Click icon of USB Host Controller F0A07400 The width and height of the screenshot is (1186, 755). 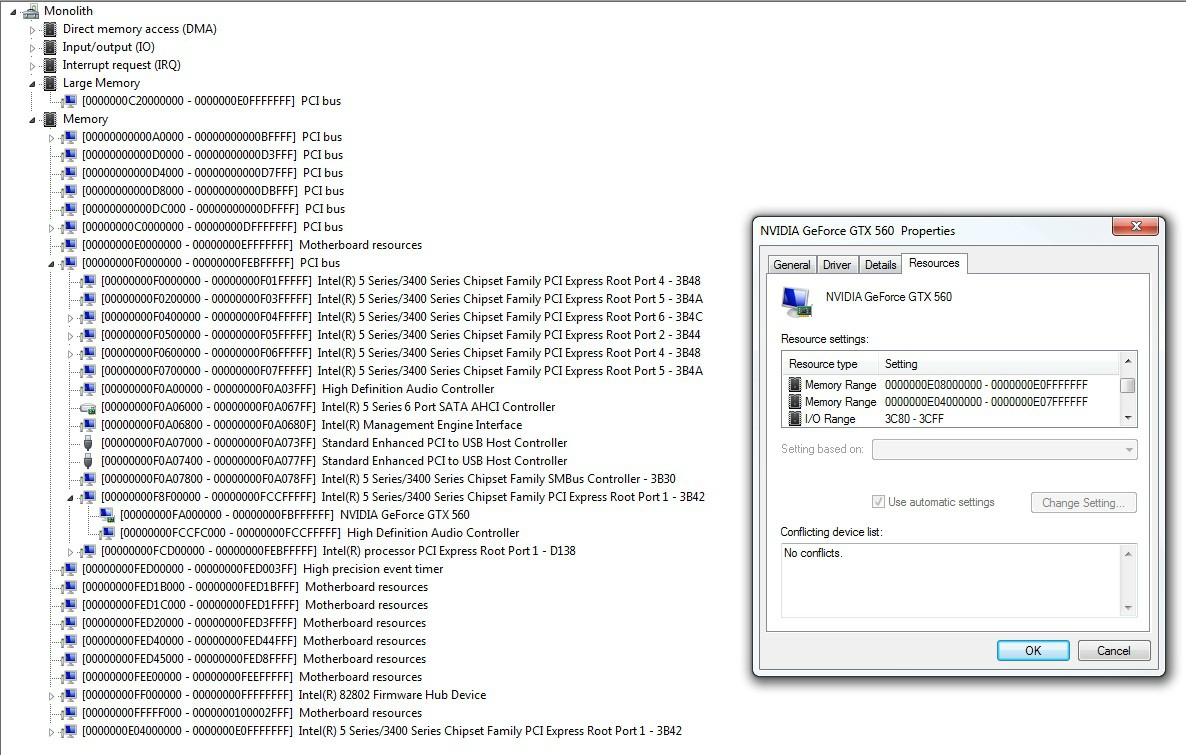coord(88,461)
